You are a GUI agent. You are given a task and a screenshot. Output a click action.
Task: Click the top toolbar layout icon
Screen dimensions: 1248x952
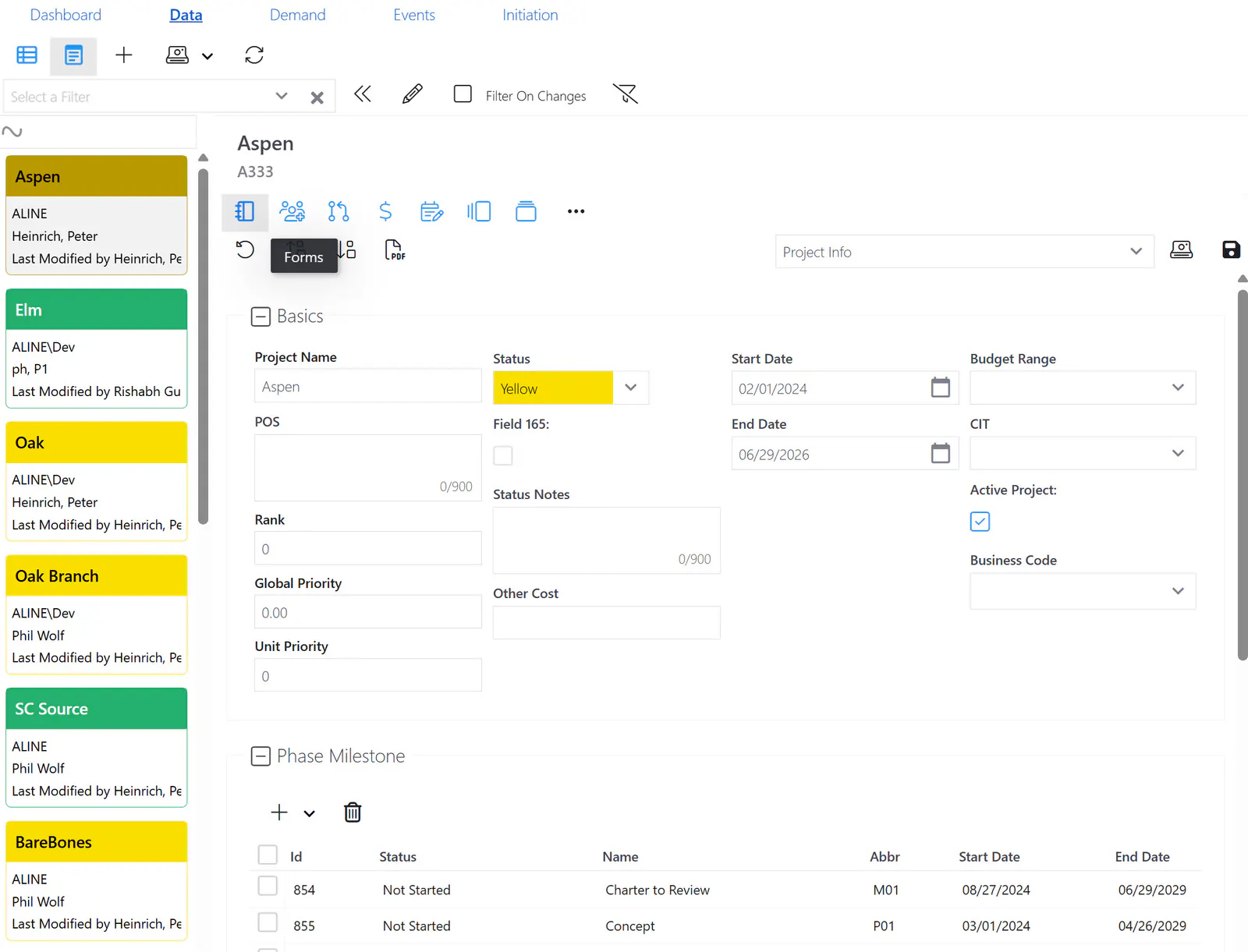(x=177, y=55)
